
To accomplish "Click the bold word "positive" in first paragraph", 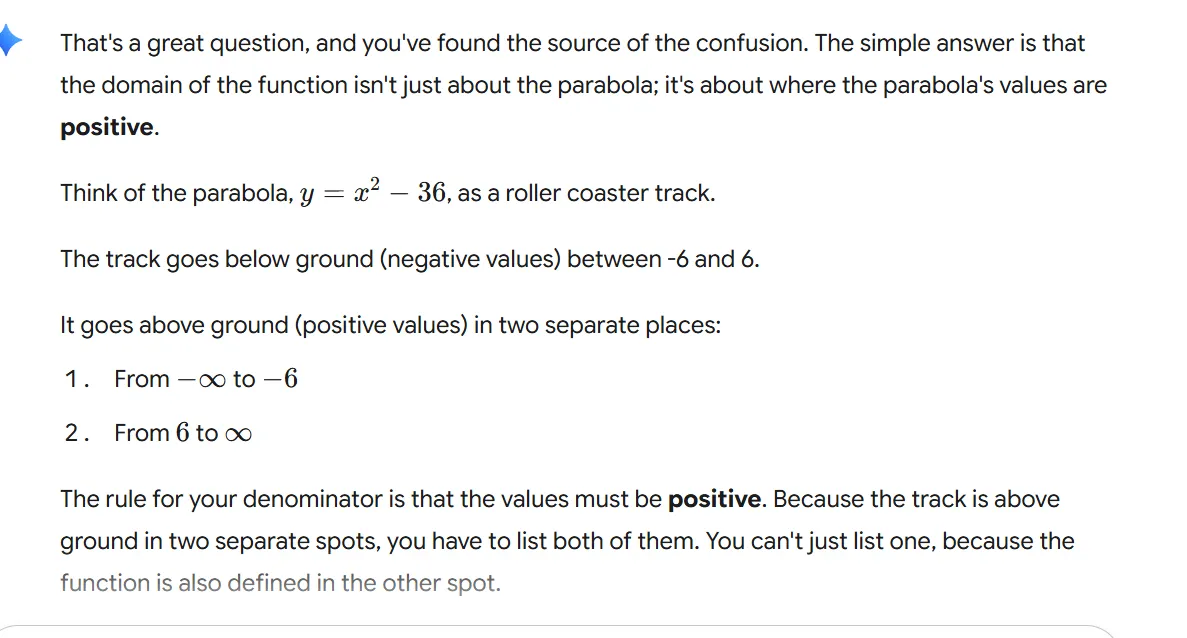I will 107,128.
